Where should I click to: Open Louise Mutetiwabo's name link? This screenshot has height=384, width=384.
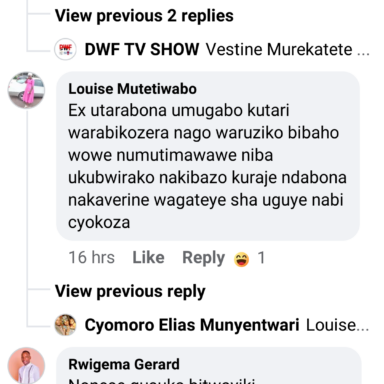[132, 89]
